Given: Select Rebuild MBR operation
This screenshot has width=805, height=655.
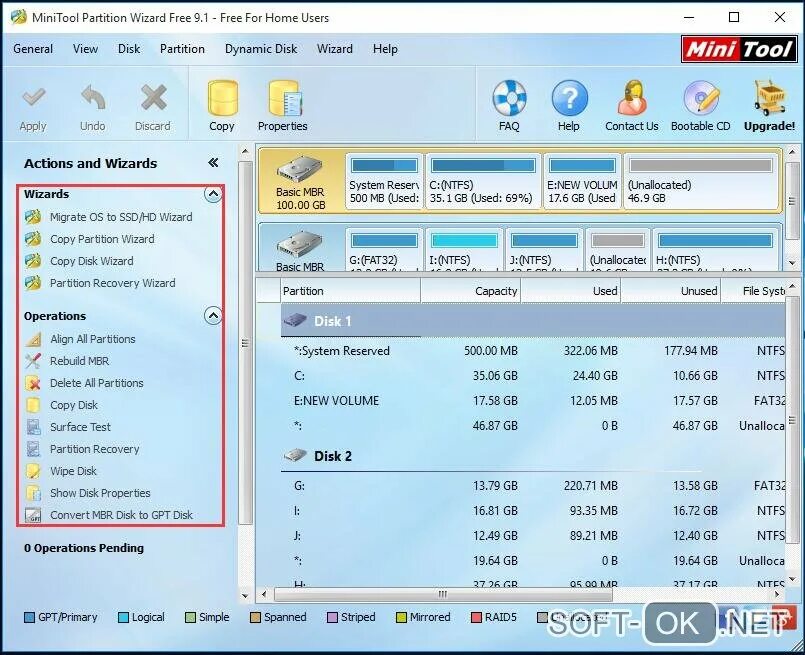Looking at the screenshot, I should (80, 361).
